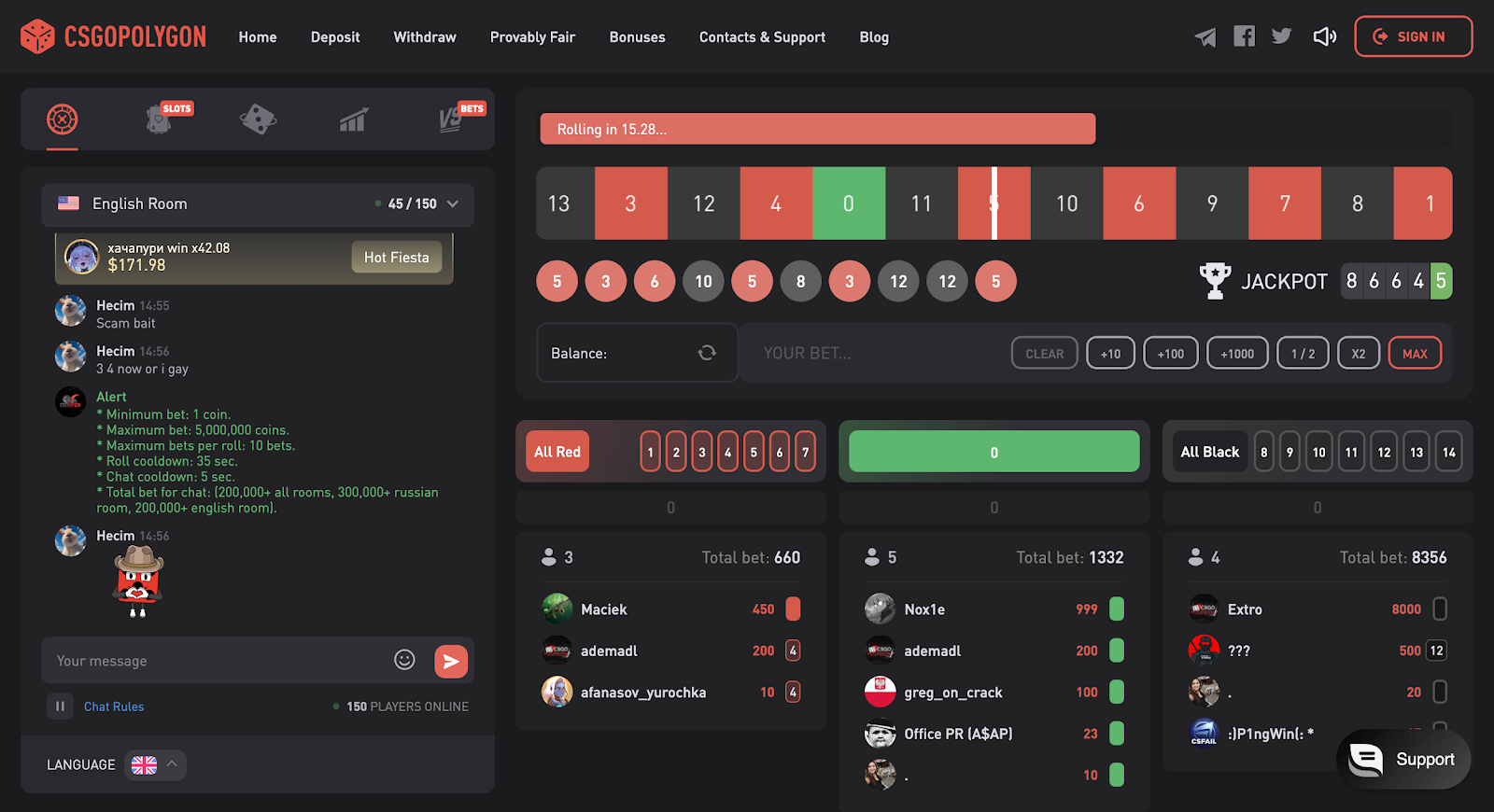Open the Support chat widget
The height and width of the screenshot is (812, 1494).
(1403, 760)
